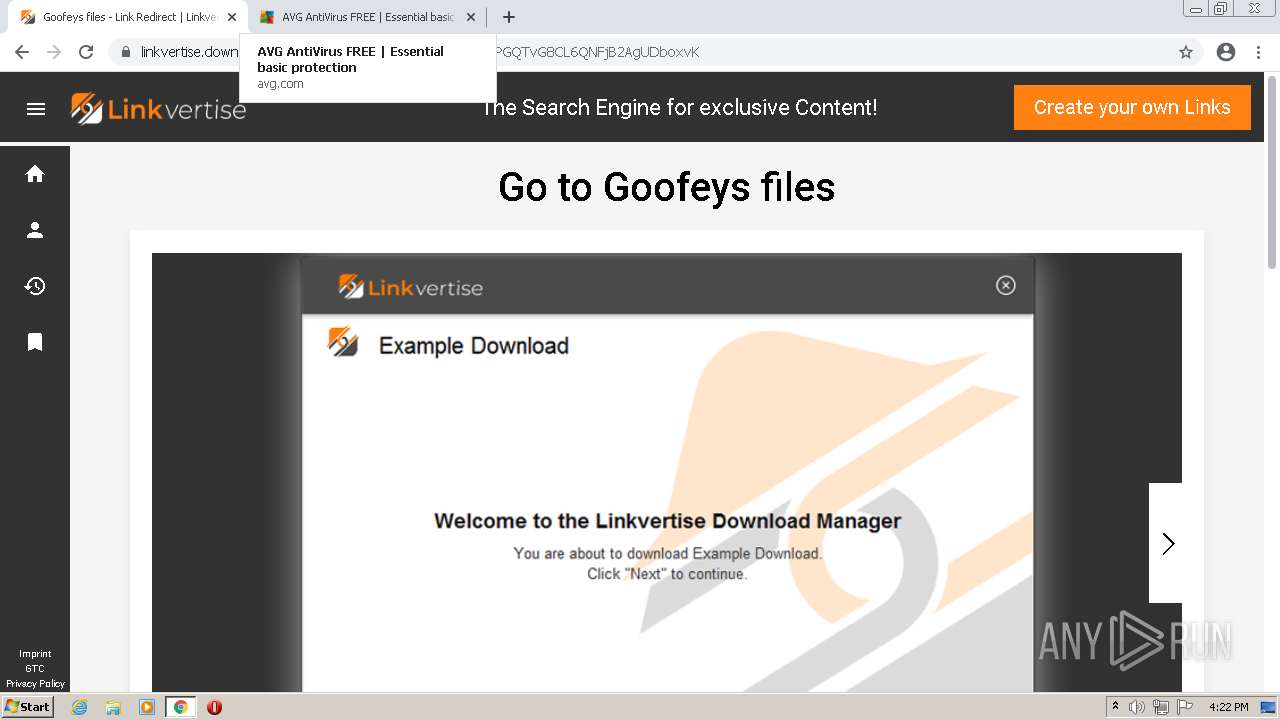Click the Example Download logo icon
Screen dimensions: 1280x720
click(x=343, y=342)
